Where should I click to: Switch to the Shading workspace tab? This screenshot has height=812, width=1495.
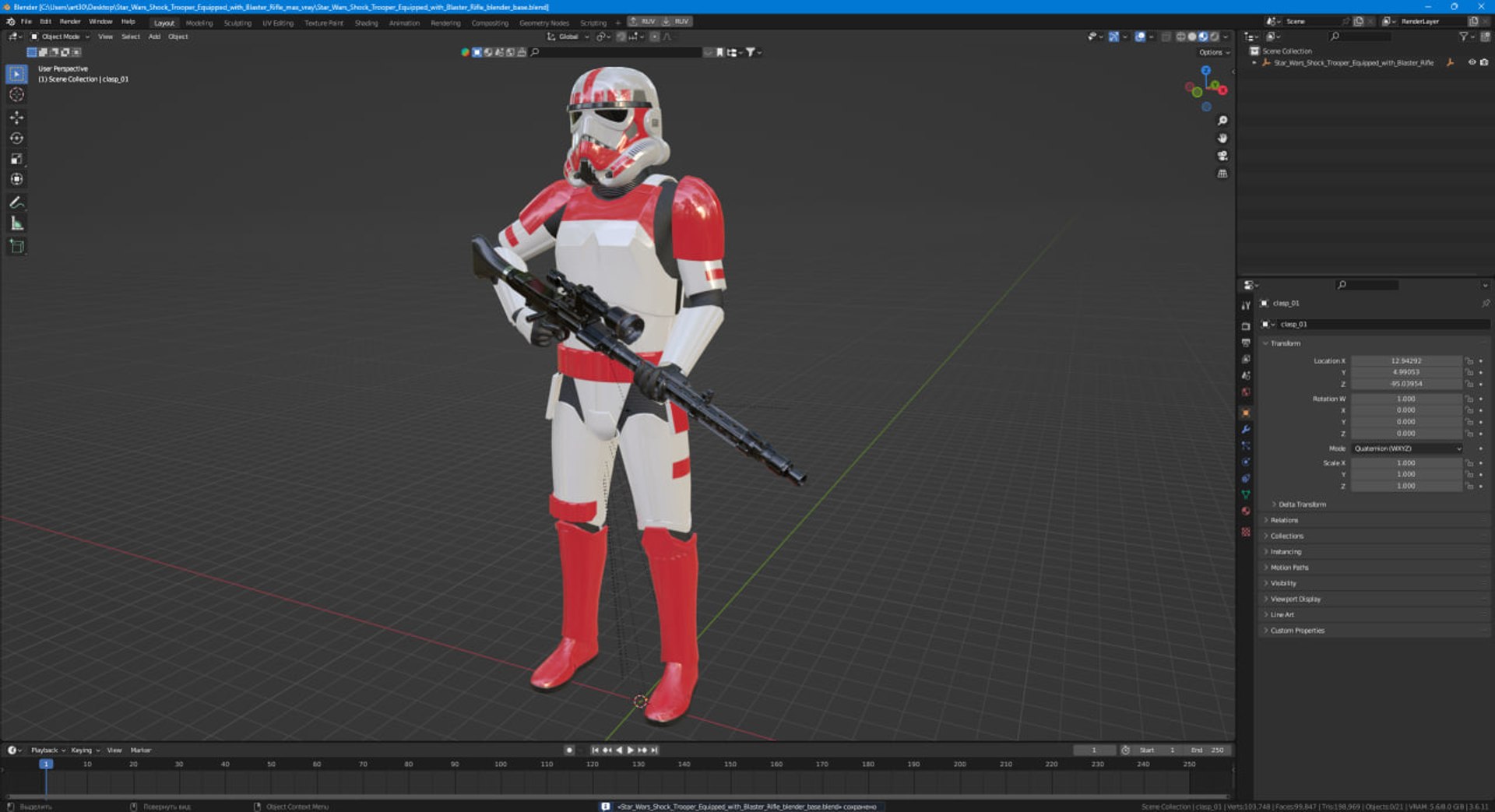point(366,23)
